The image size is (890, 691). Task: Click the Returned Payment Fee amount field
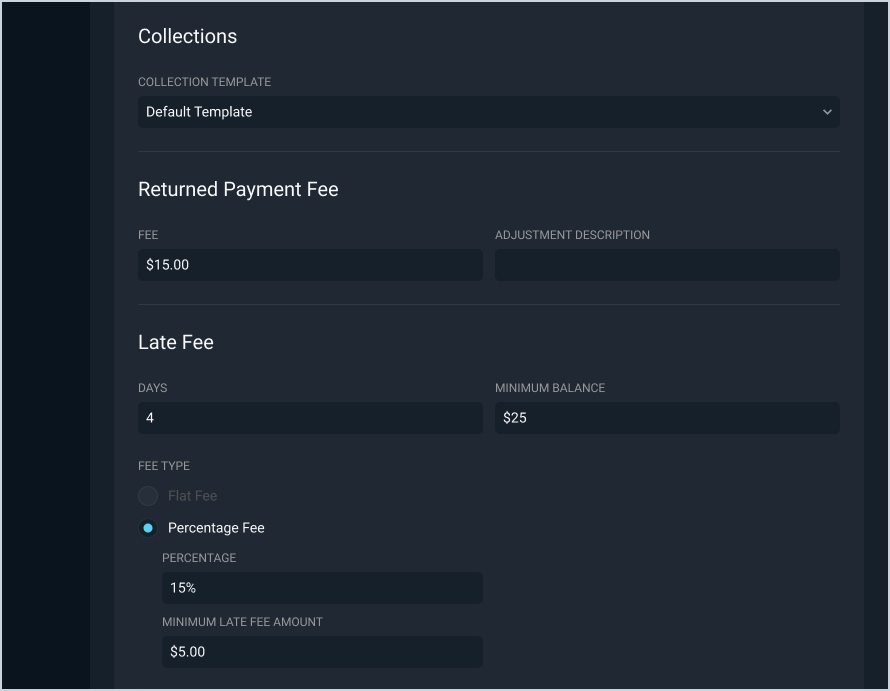310,265
